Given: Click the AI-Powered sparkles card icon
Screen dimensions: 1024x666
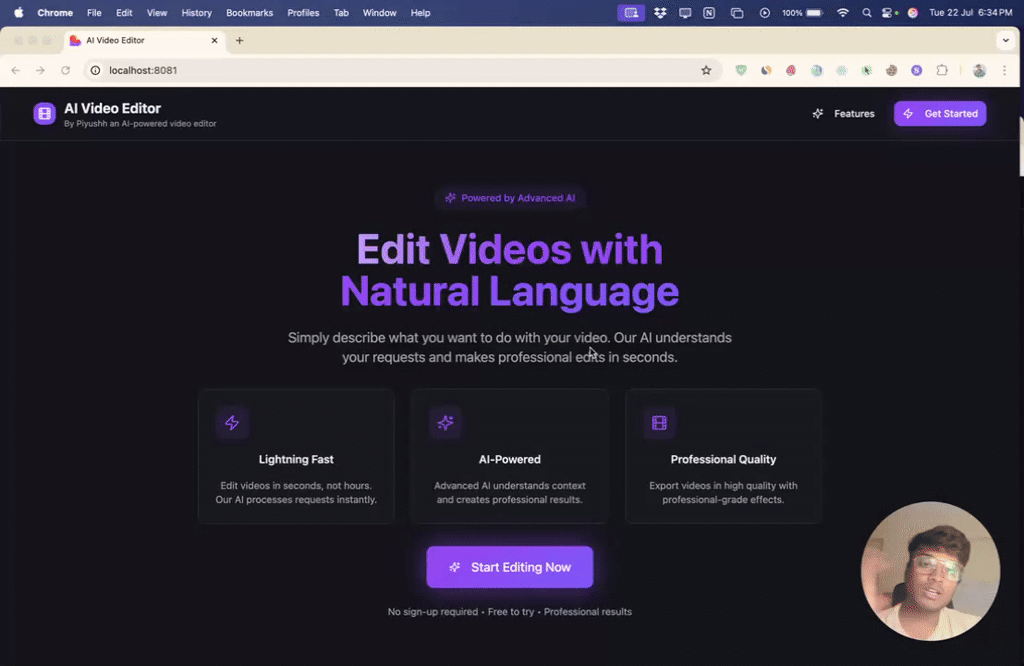Looking at the screenshot, I should coord(445,423).
